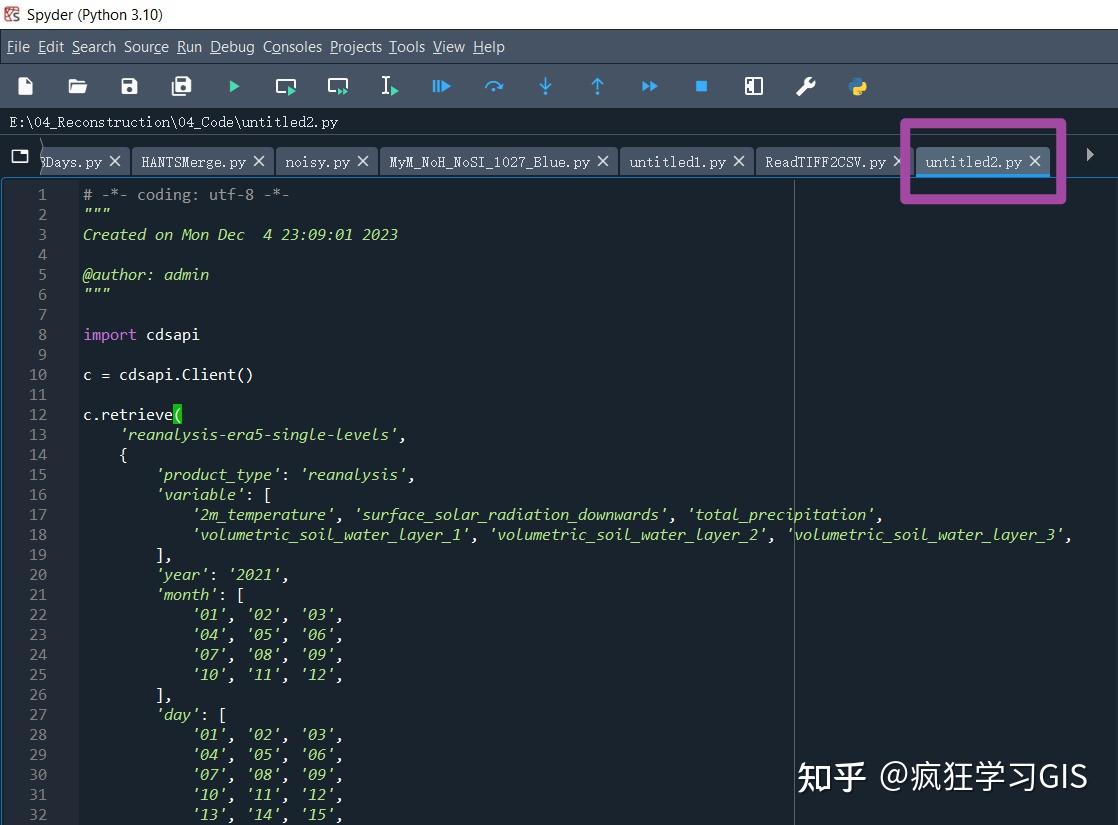Switch to the noisy.py tab
The width and height of the screenshot is (1118, 825).
(x=317, y=160)
